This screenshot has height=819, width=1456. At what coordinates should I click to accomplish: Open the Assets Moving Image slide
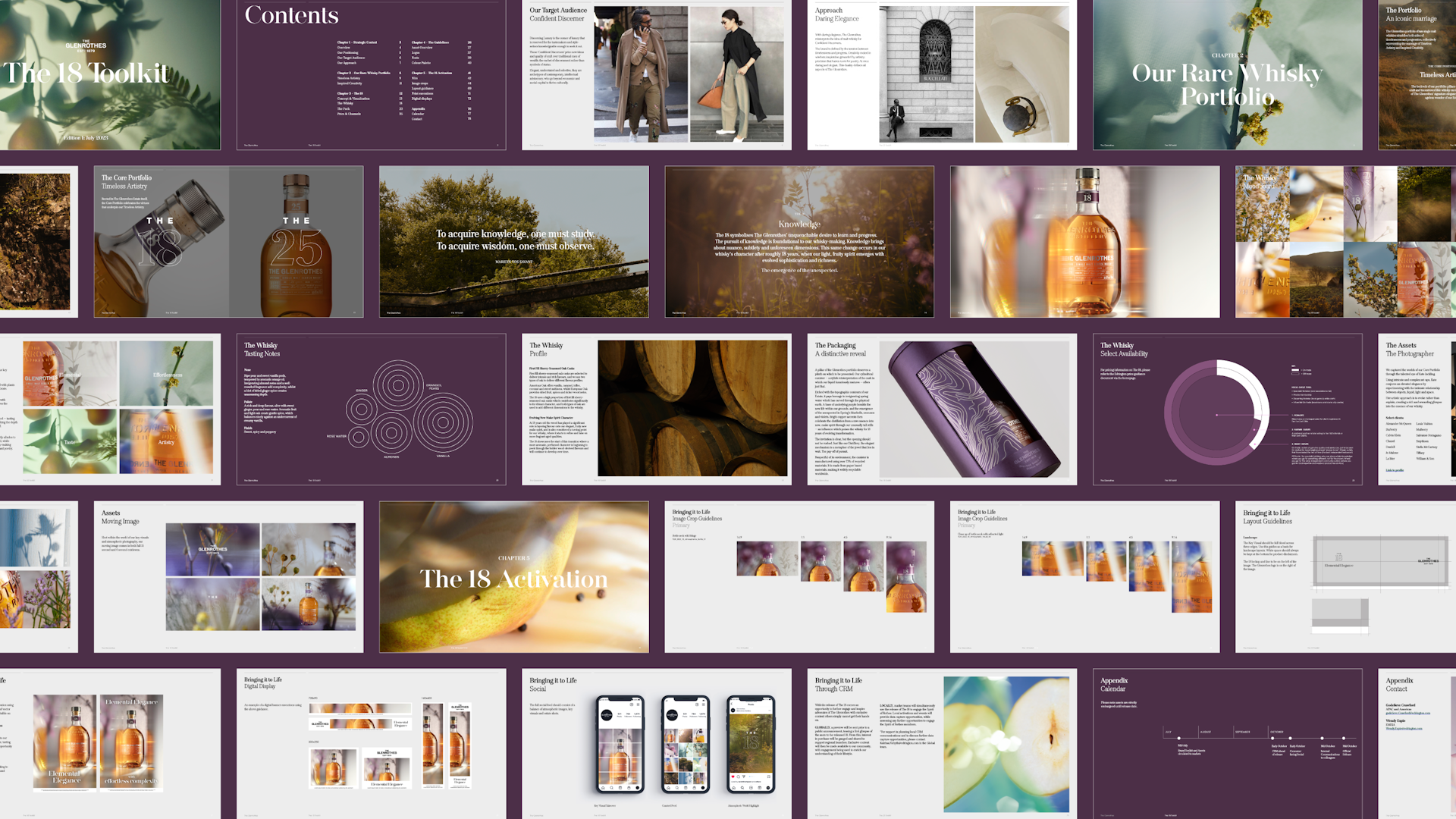(228, 576)
